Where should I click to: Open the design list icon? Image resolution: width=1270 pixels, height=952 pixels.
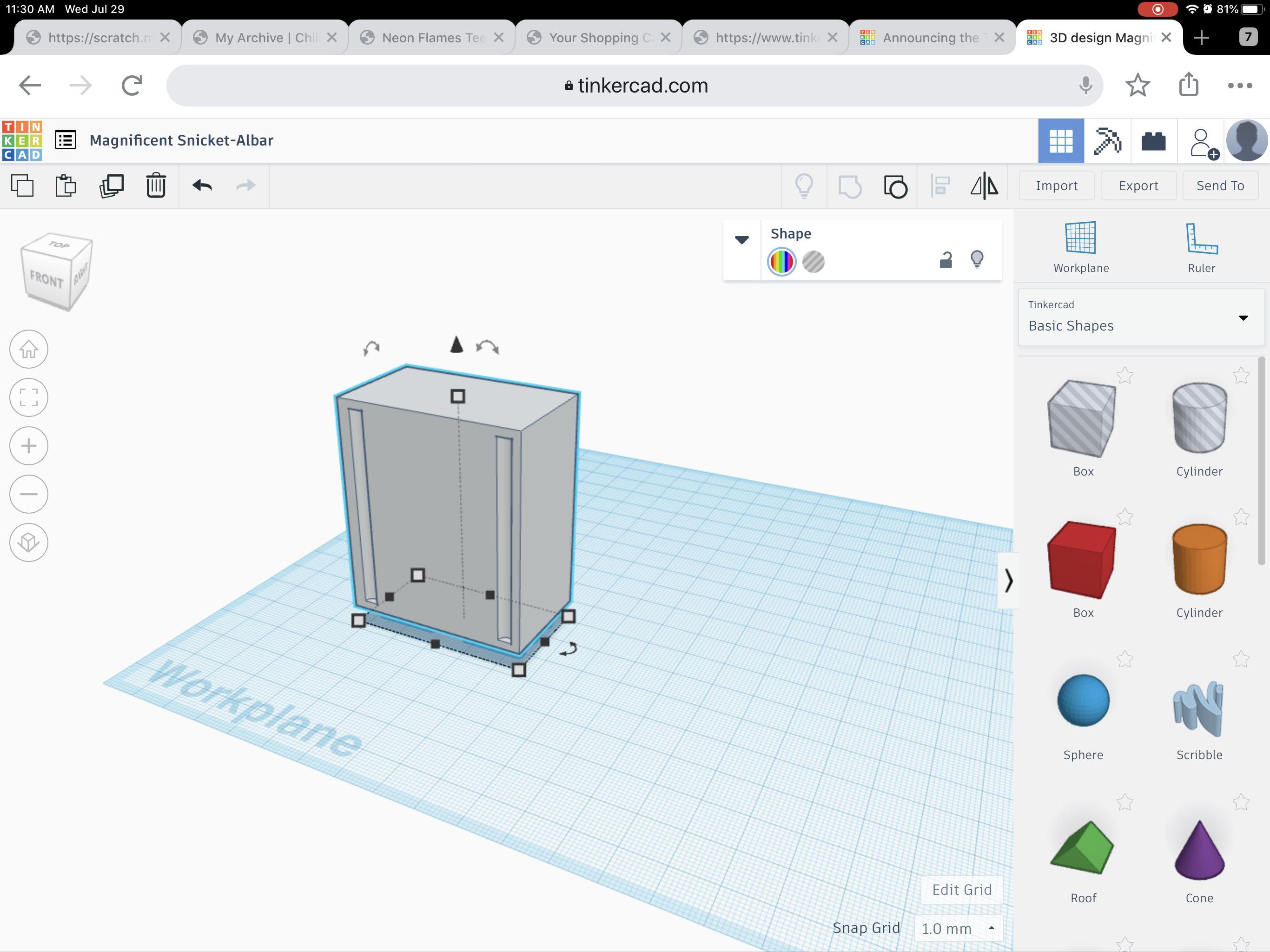(66, 140)
